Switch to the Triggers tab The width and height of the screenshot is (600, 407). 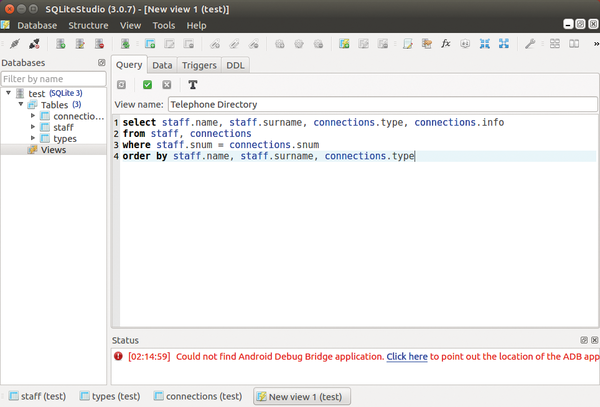coord(199,65)
